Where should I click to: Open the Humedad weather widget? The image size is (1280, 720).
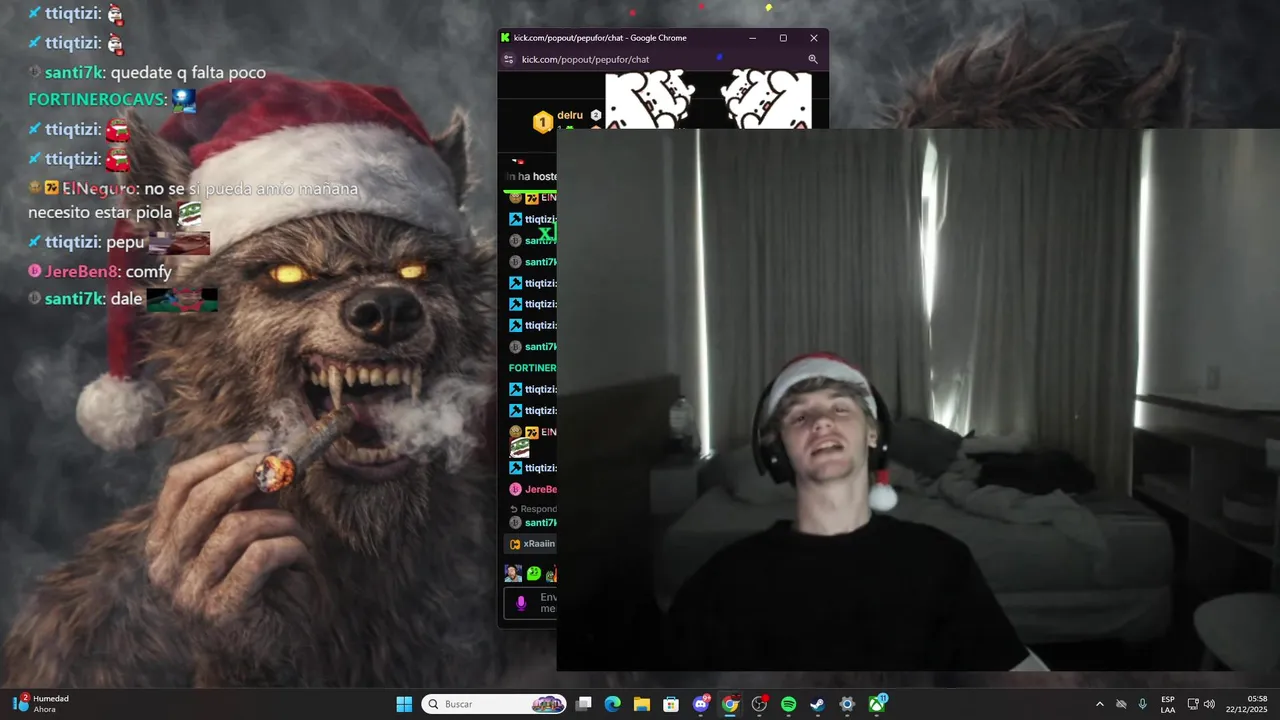pos(42,704)
